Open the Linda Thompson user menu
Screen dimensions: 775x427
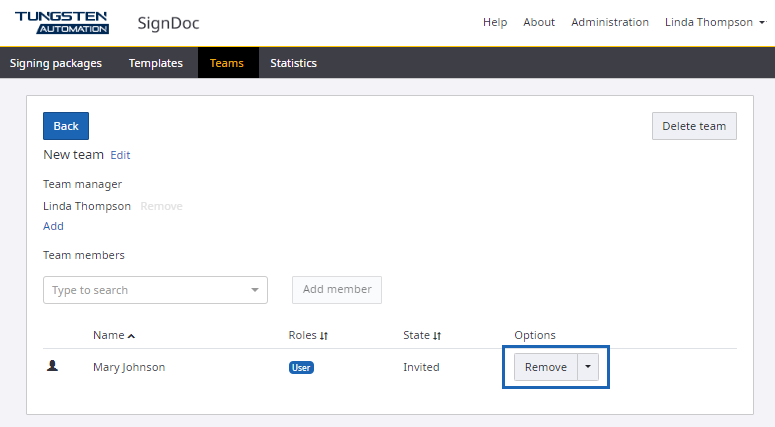[x=714, y=22]
